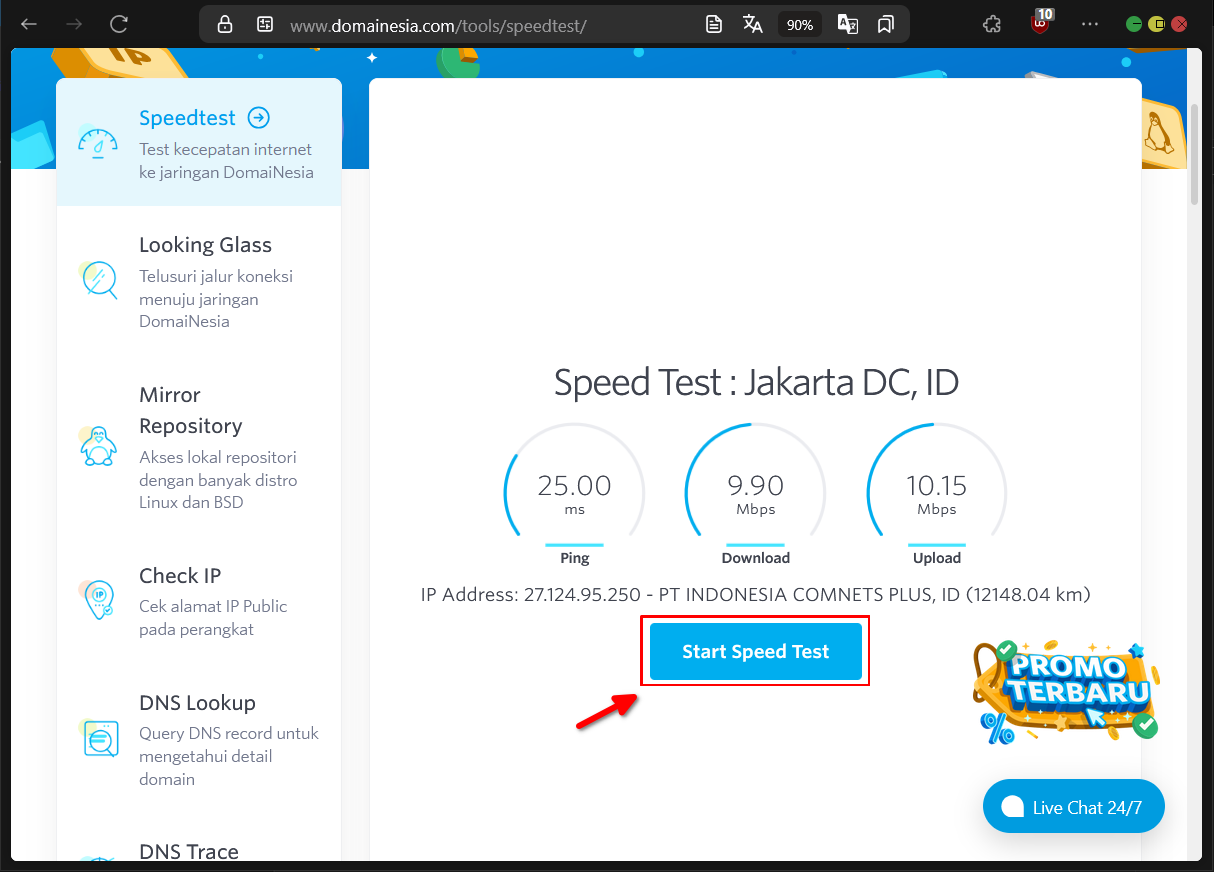Screen dimensions: 1214x872
Task: Click the Mirror Repository penguin icon
Action: click(x=98, y=446)
